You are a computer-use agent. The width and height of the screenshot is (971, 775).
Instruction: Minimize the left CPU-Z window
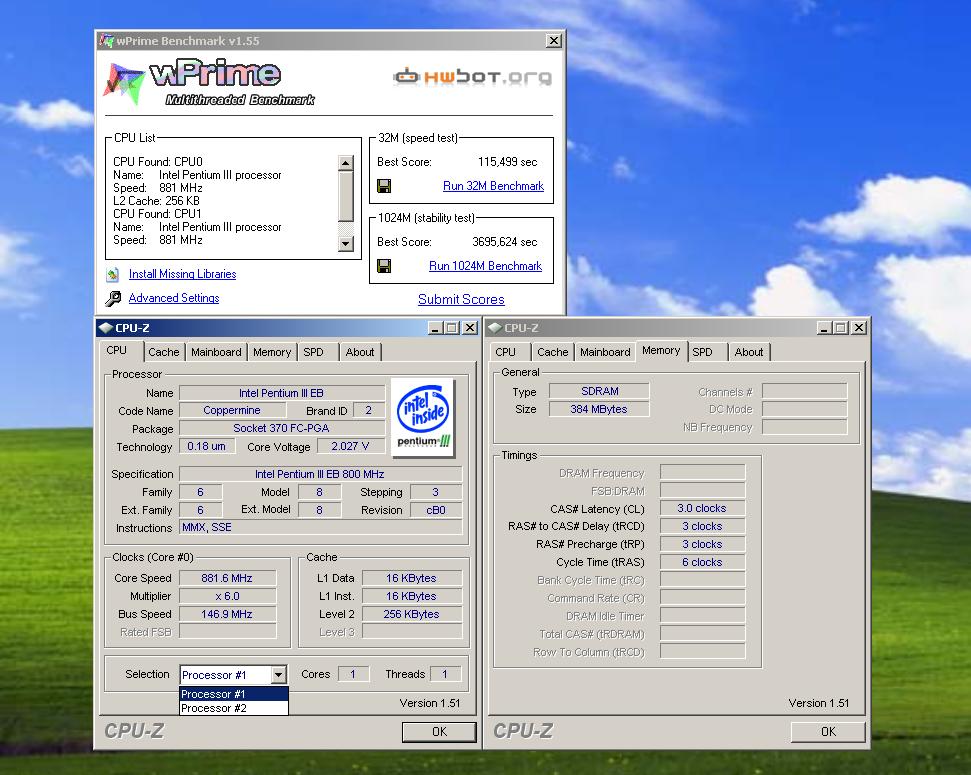pos(435,328)
